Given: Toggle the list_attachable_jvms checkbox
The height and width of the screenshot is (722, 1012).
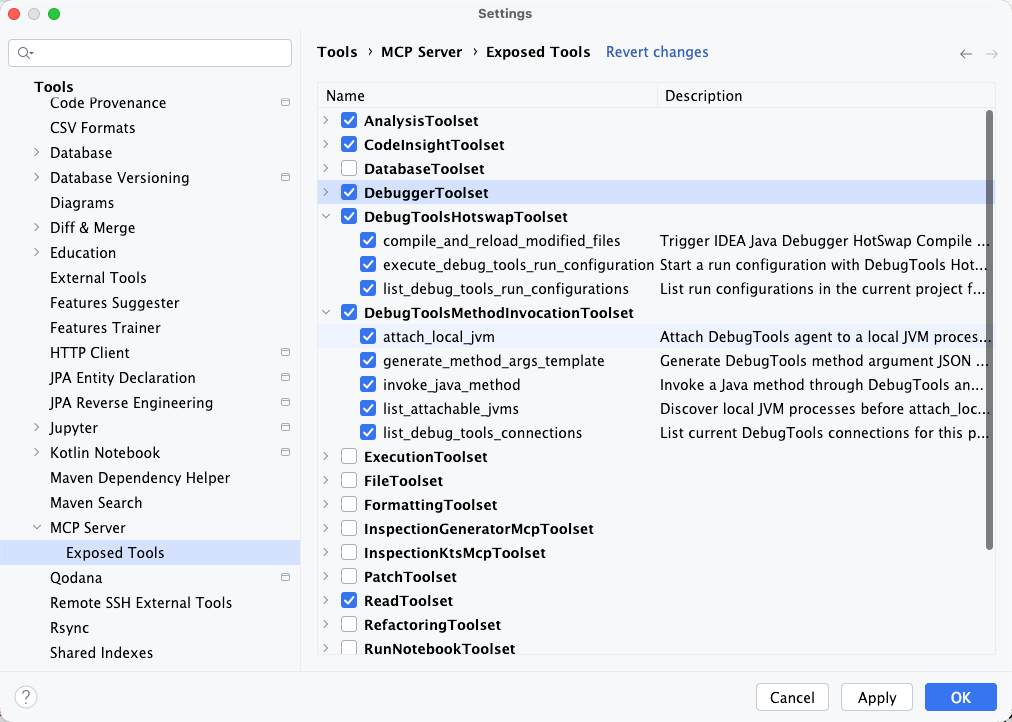Looking at the screenshot, I should tap(368, 408).
